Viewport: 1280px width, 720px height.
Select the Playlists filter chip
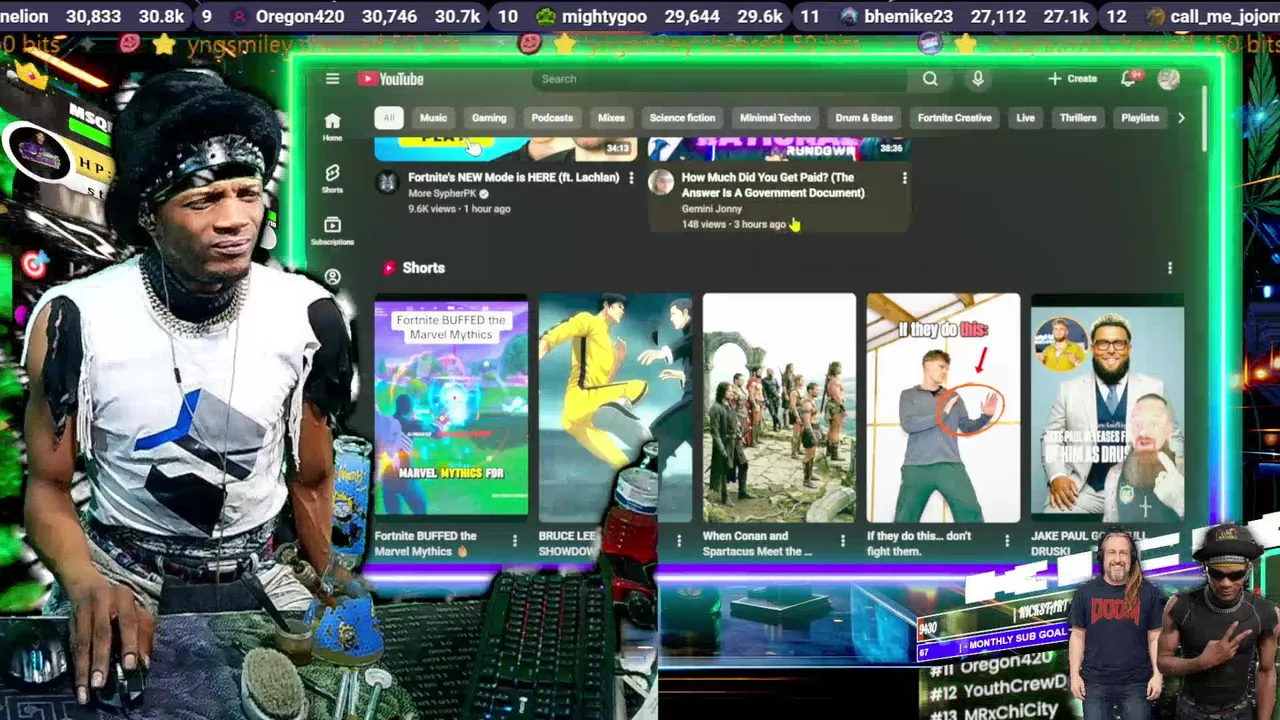pos(1140,118)
